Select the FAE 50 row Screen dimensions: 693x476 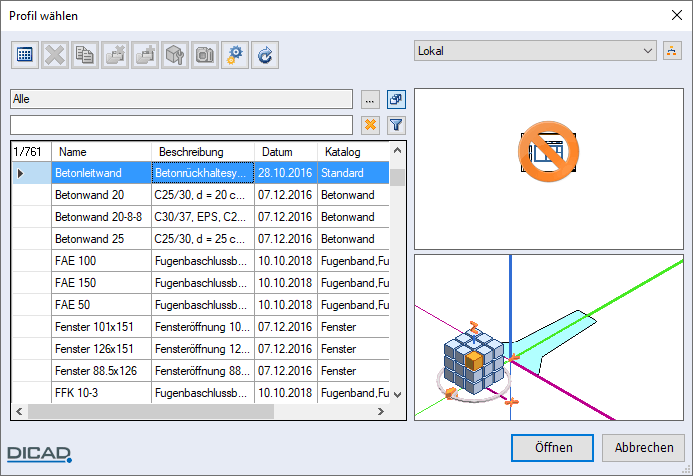coord(201,305)
